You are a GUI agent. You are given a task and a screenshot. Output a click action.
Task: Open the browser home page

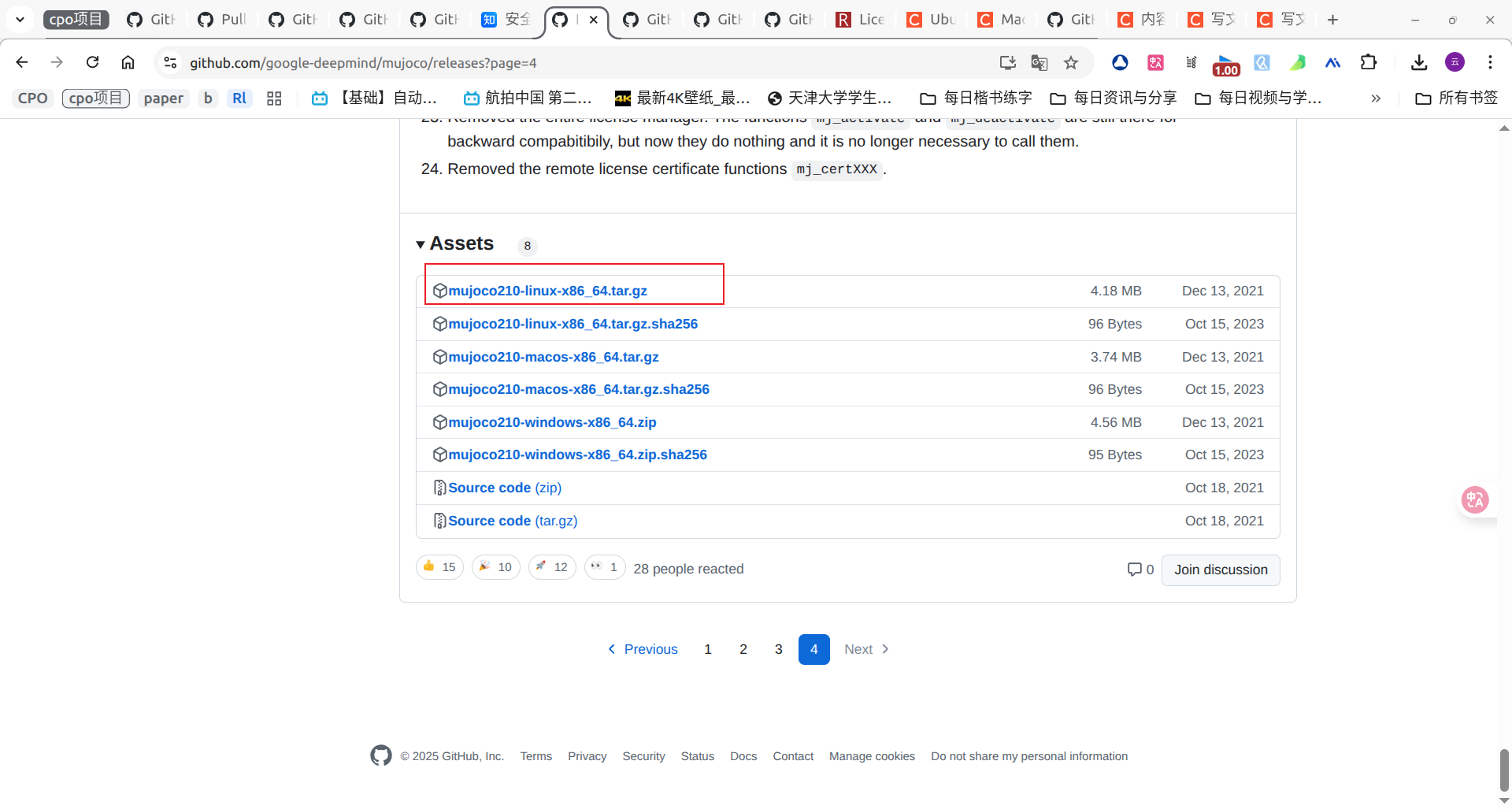point(128,62)
